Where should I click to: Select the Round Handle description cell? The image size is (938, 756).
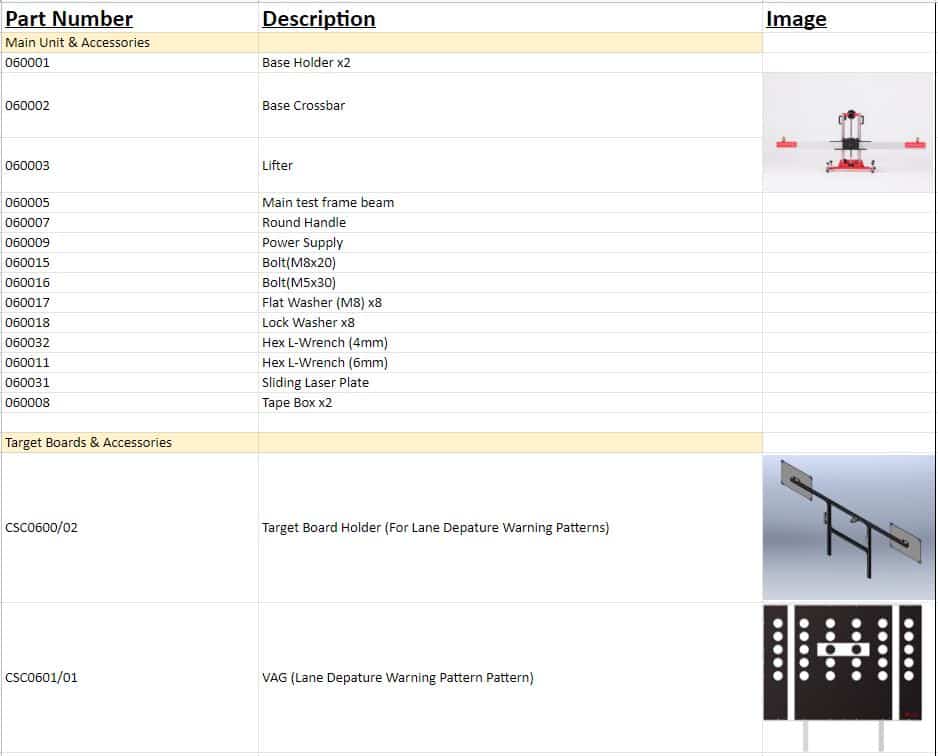510,222
